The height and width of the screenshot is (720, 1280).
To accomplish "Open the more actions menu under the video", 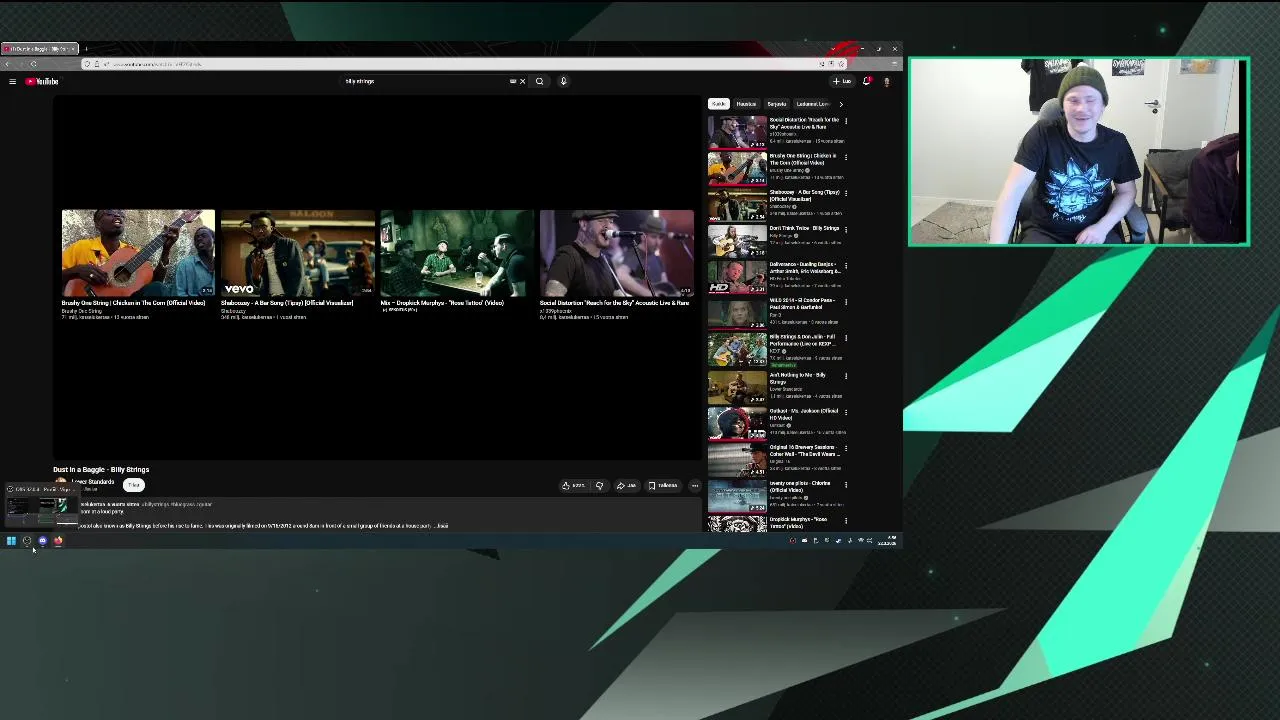I will tap(695, 485).
